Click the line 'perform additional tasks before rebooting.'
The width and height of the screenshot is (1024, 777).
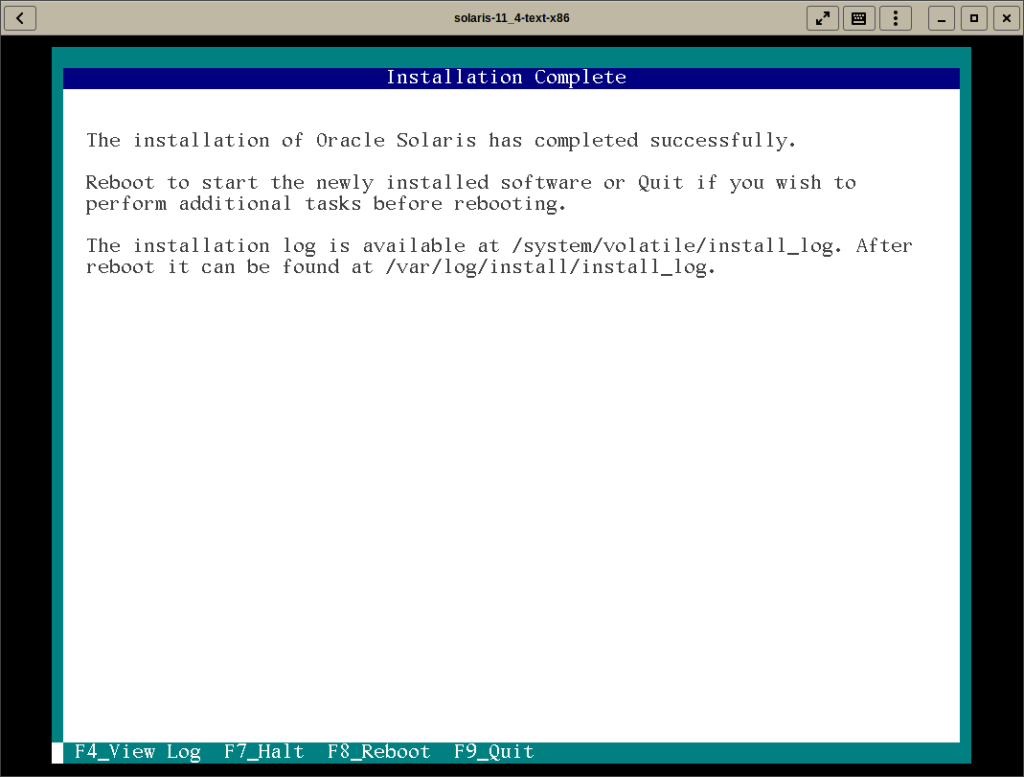point(325,204)
